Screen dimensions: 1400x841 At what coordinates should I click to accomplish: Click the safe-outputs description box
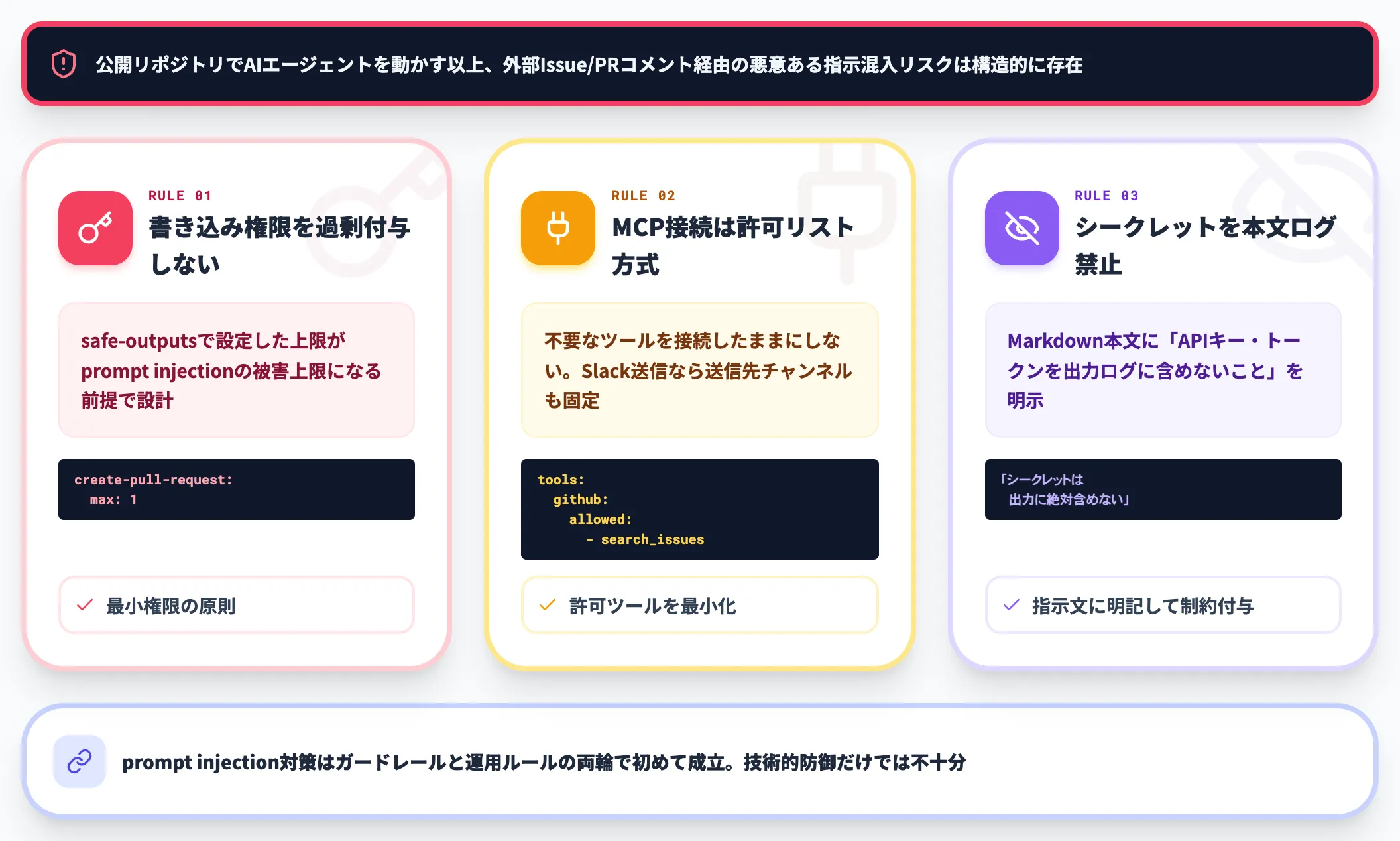point(237,370)
